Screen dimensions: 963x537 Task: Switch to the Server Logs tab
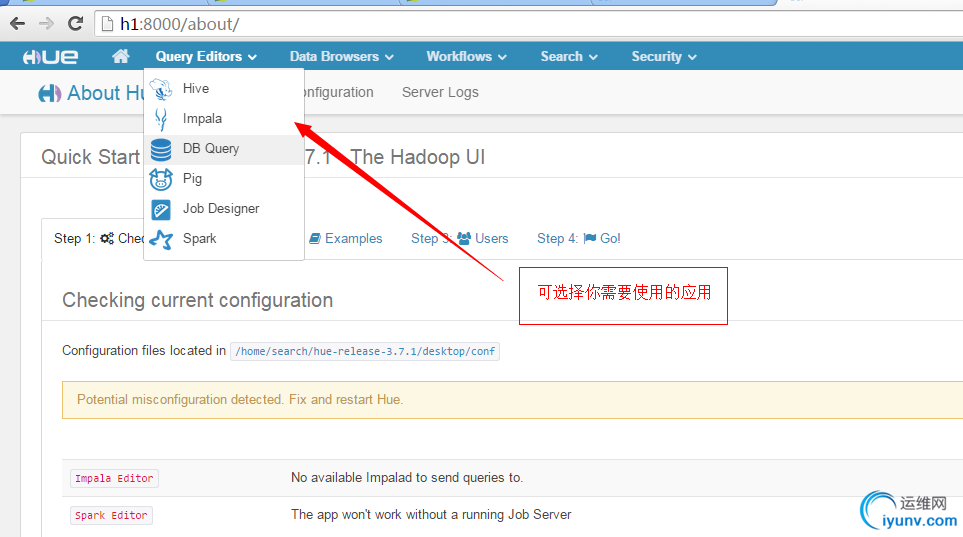click(440, 92)
